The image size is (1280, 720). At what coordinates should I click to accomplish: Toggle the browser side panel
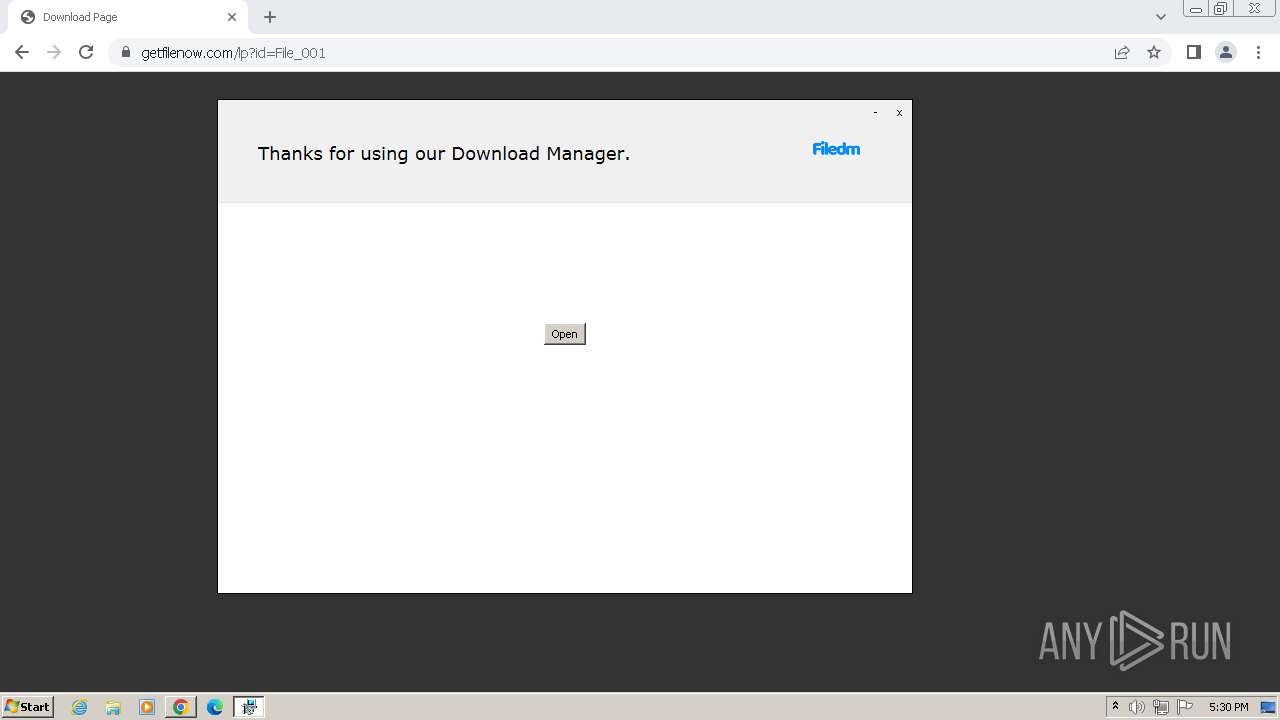(x=1193, y=52)
